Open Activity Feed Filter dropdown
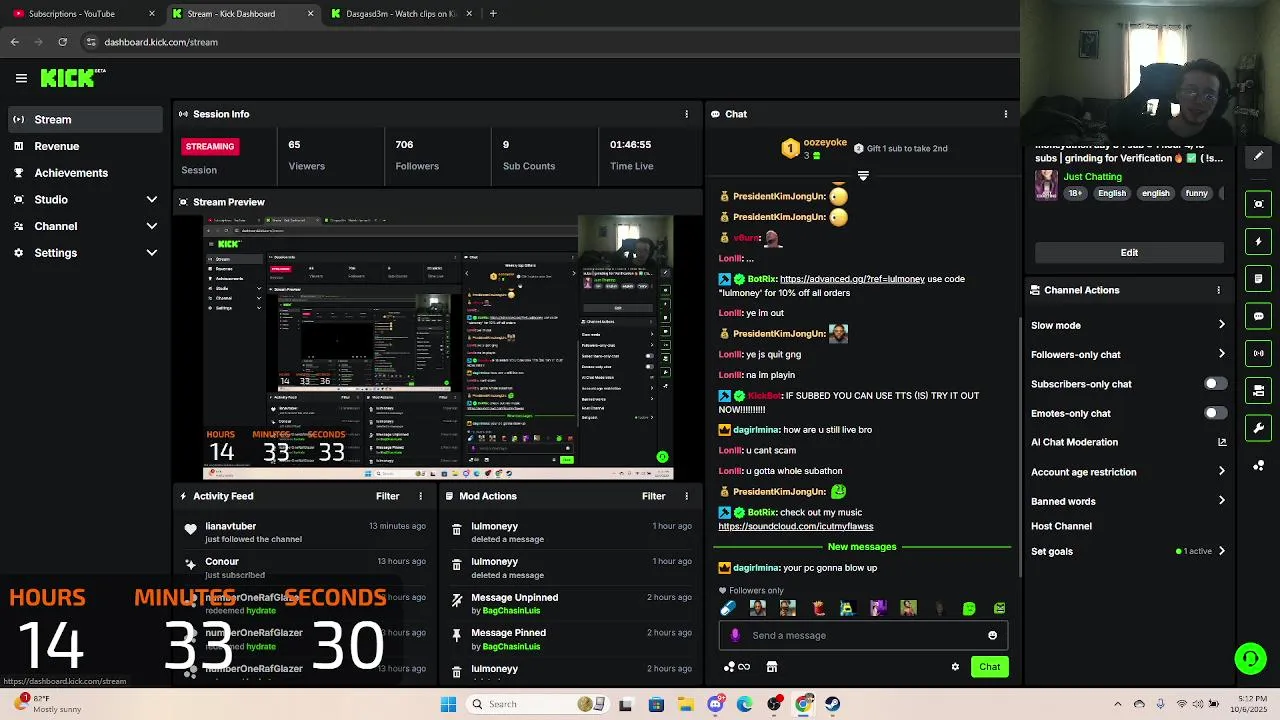This screenshot has height=720, width=1280. point(387,496)
